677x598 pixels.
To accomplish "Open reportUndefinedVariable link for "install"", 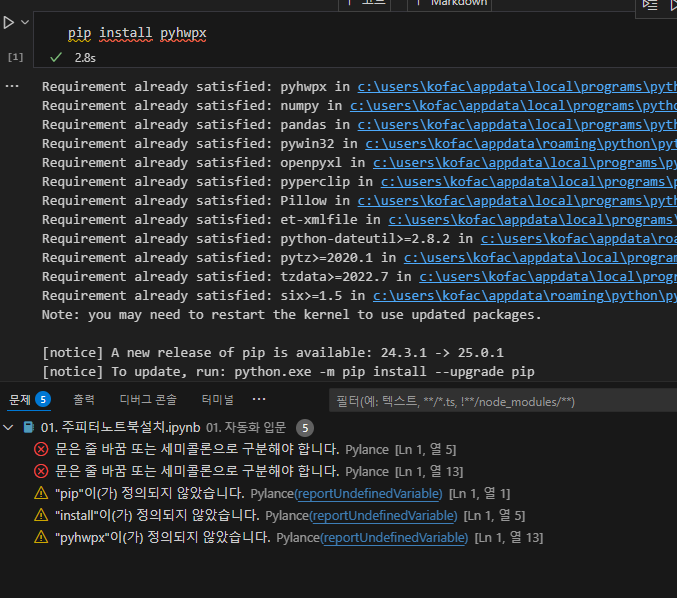I will (383, 516).
